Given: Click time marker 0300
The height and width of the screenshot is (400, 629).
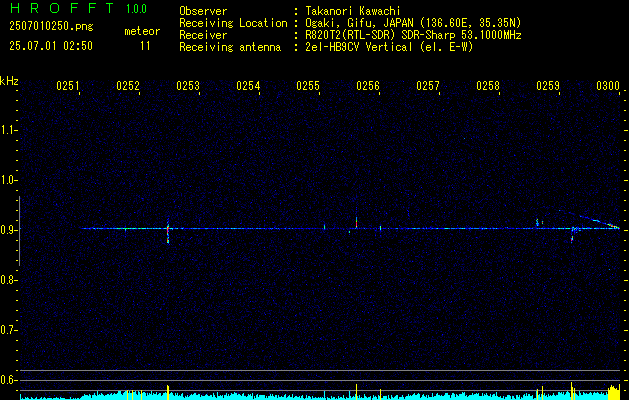Looking at the screenshot, I should [608, 86].
